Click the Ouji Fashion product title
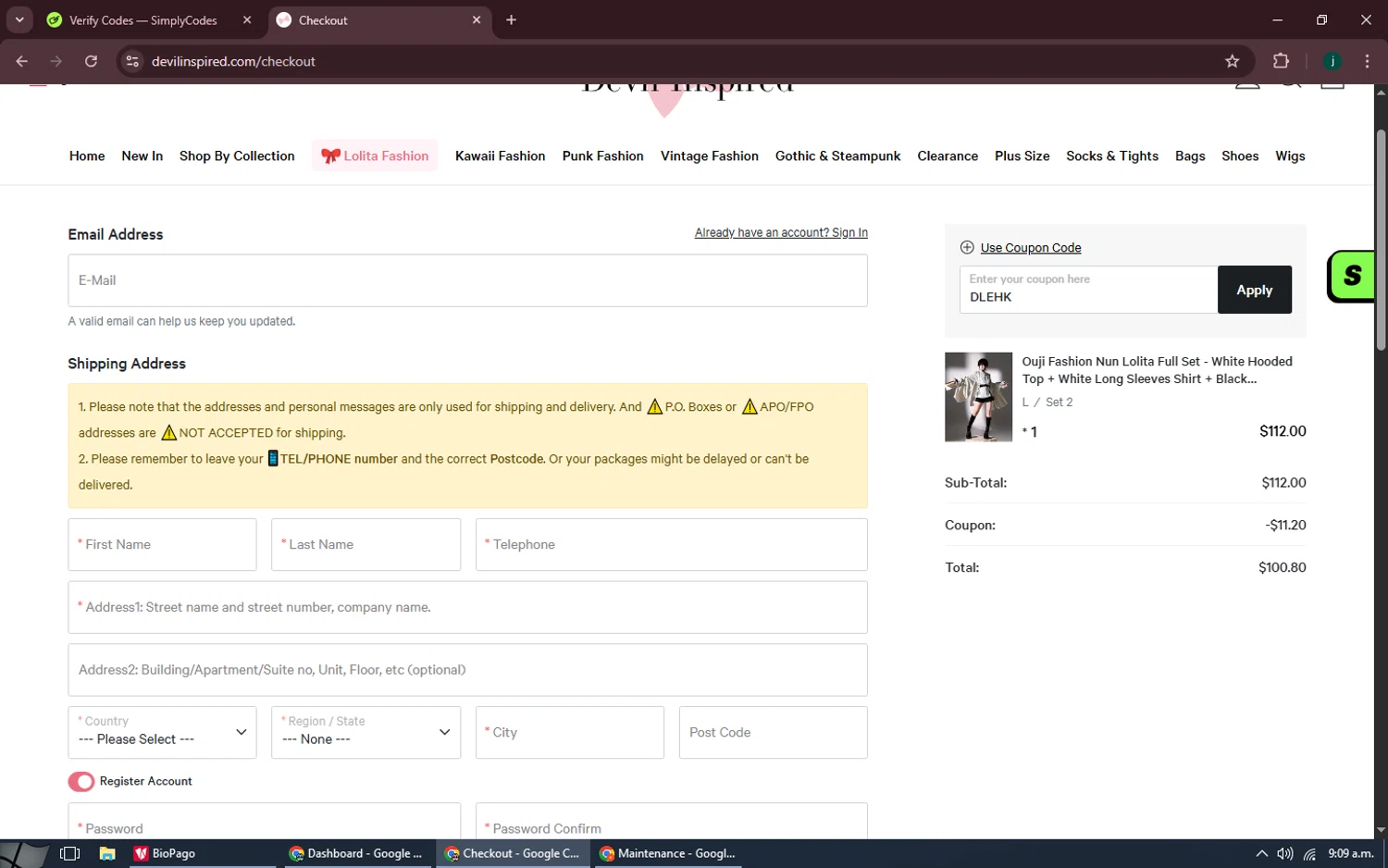Image resolution: width=1388 pixels, height=868 pixels. tap(1157, 370)
